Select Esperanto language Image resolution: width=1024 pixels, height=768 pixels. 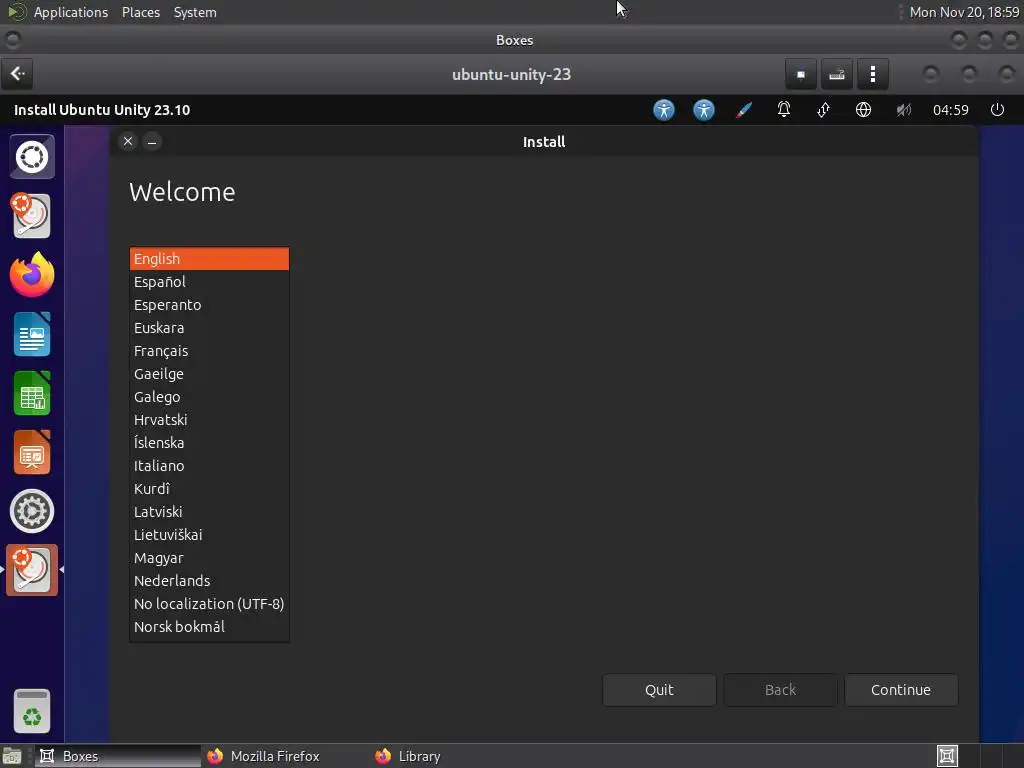pos(209,304)
